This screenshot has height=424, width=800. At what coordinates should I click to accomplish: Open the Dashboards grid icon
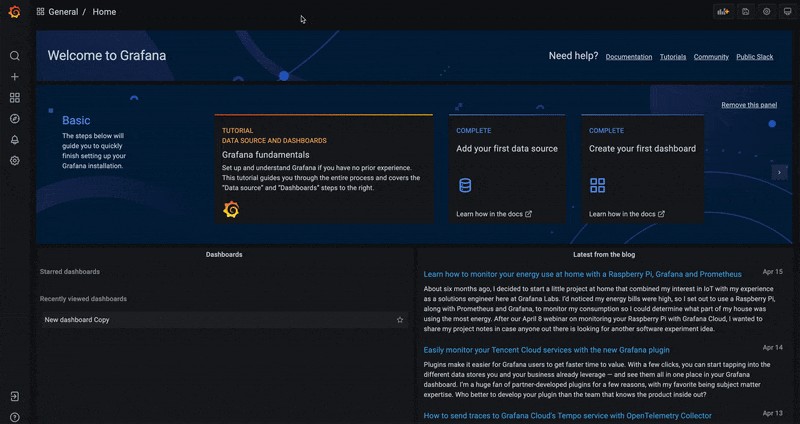pyautogui.click(x=14, y=98)
